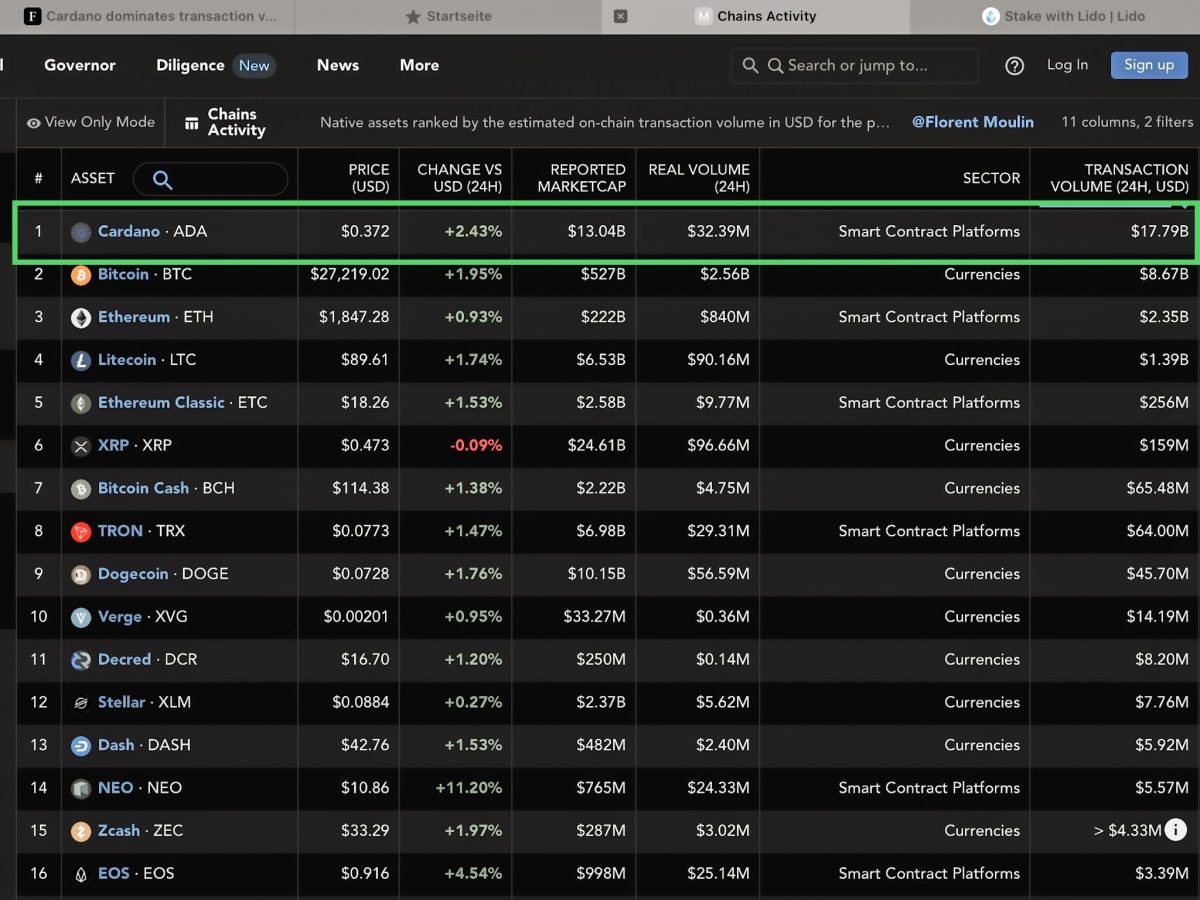Sort by Price (USD) column header
1200x900 pixels.
[x=369, y=178]
